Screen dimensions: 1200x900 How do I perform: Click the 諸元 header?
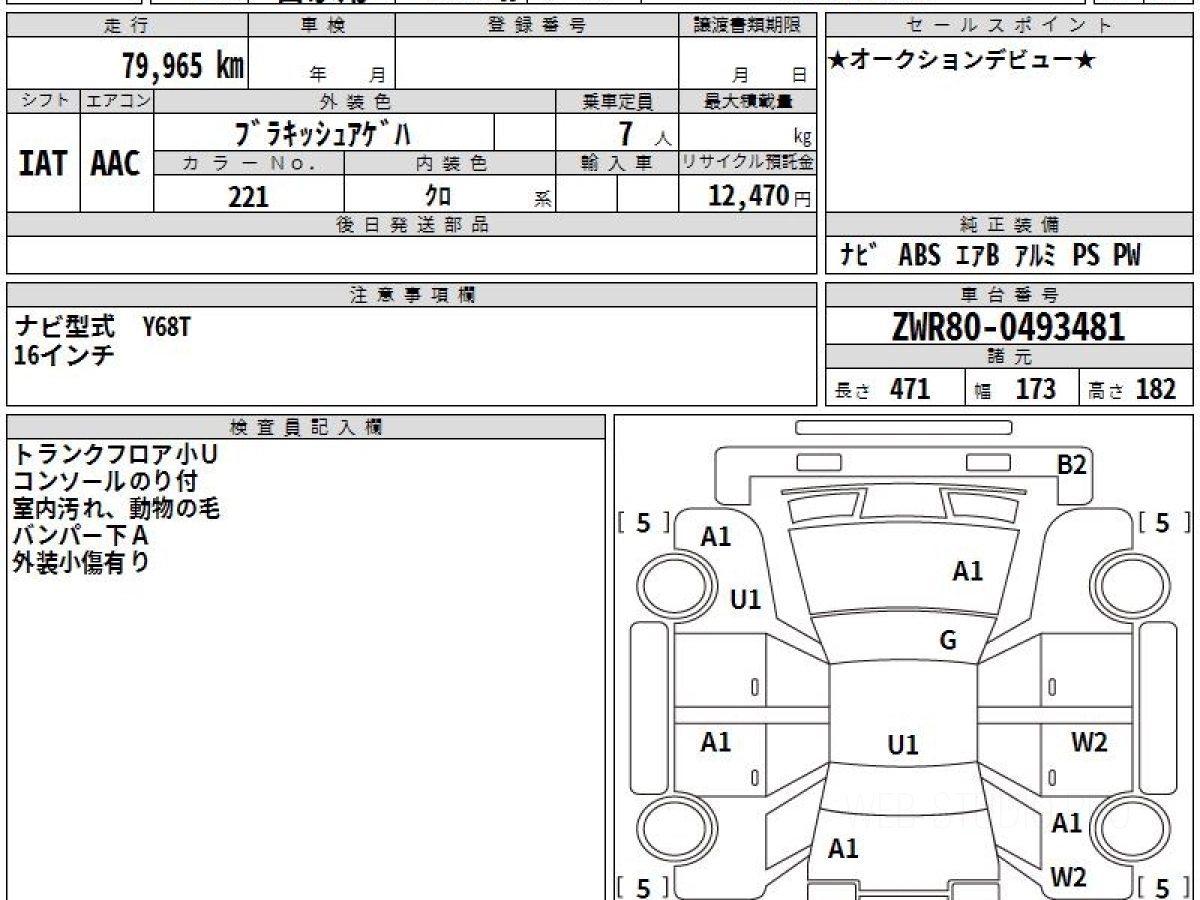pos(1010,357)
